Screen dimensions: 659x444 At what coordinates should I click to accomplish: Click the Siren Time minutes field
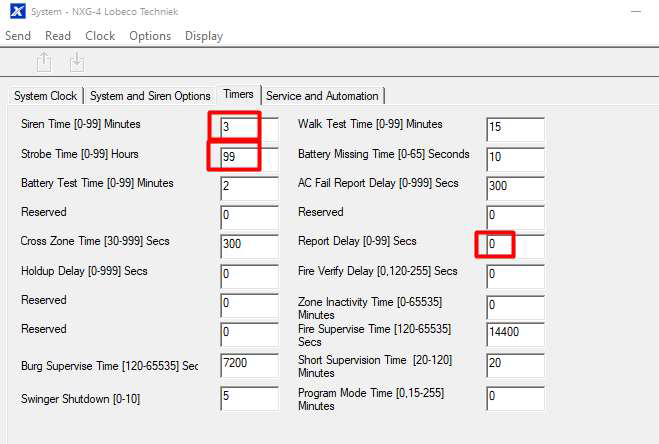250,130
